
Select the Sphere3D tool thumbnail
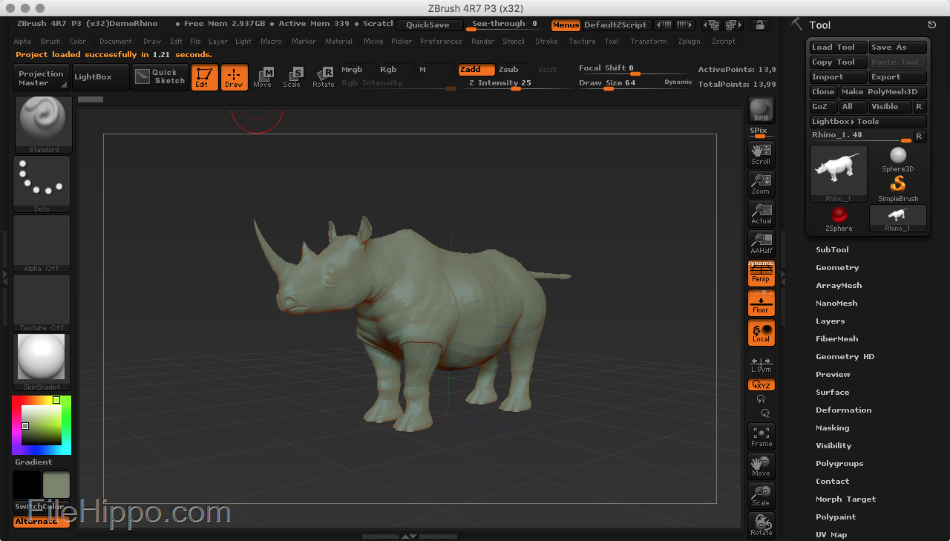897,159
